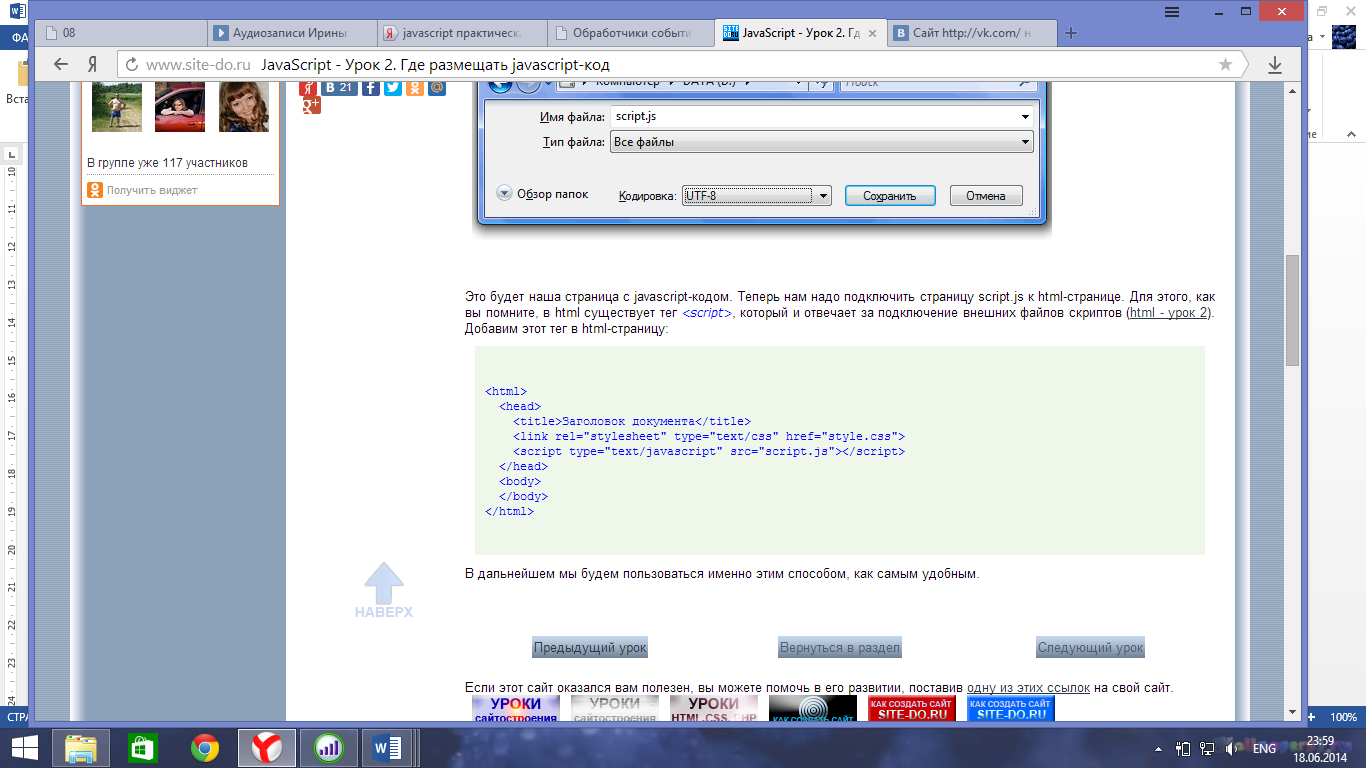Reload the page with the refresh icon

(x=131, y=64)
